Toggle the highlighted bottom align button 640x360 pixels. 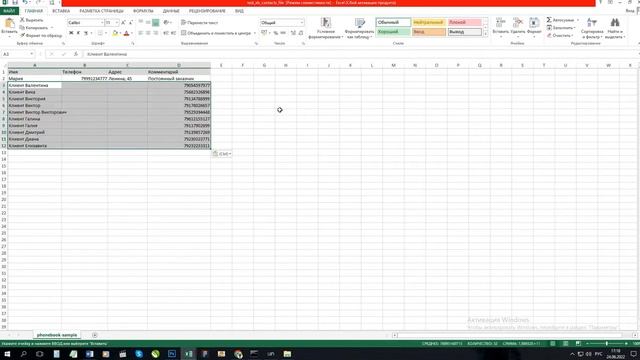pyautogui.click(x=156, y=23)
